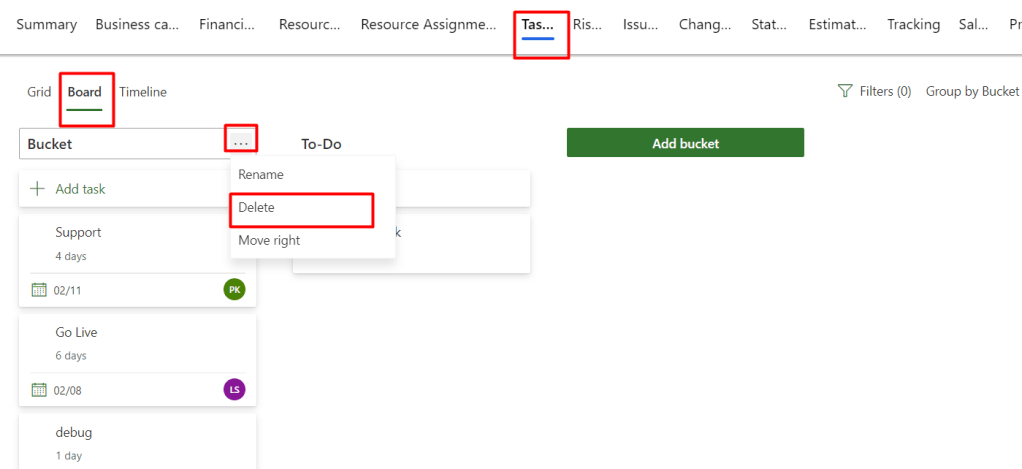This screenshot has width=1022, height=469.
Task: Click the Filters funnel icon
Action: tap(845, 91)
